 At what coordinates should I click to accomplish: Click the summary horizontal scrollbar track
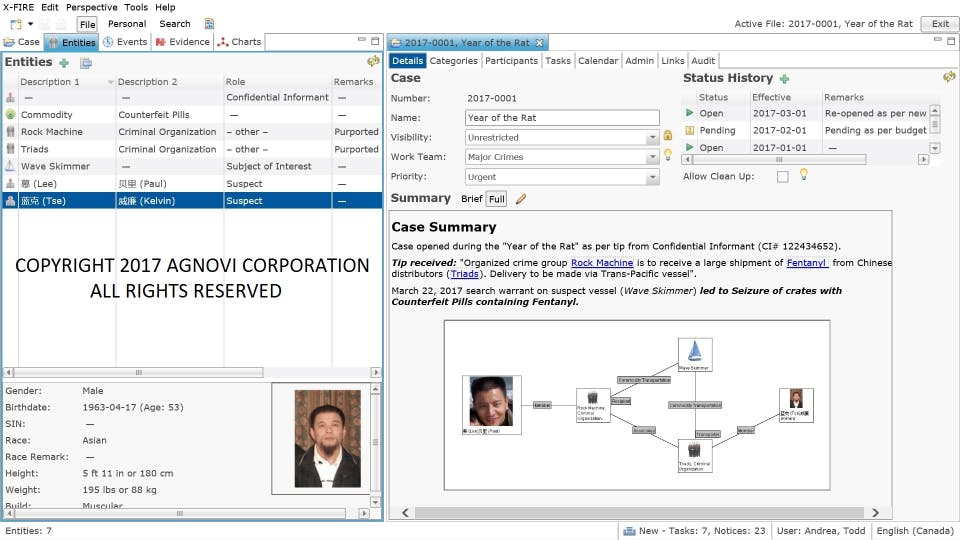pos(639,512)
